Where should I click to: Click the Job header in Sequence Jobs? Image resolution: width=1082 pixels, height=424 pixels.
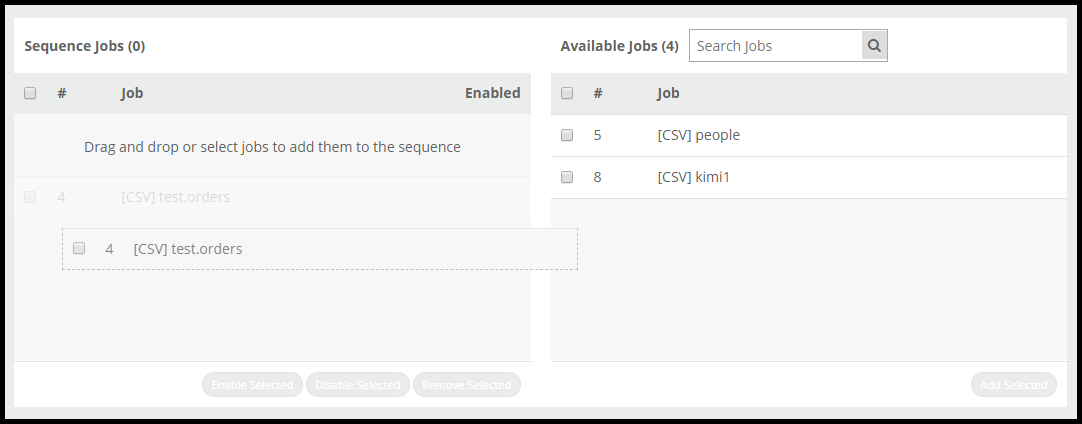(132, 93)
